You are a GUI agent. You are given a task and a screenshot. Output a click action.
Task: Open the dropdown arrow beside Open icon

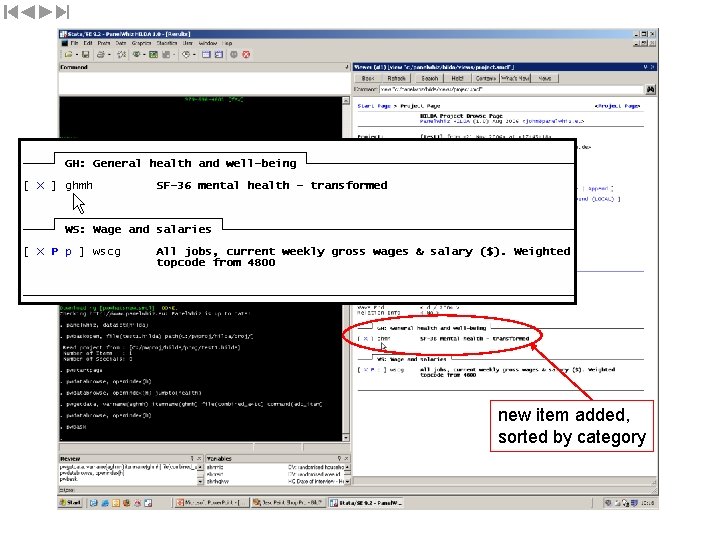[77, 55]
